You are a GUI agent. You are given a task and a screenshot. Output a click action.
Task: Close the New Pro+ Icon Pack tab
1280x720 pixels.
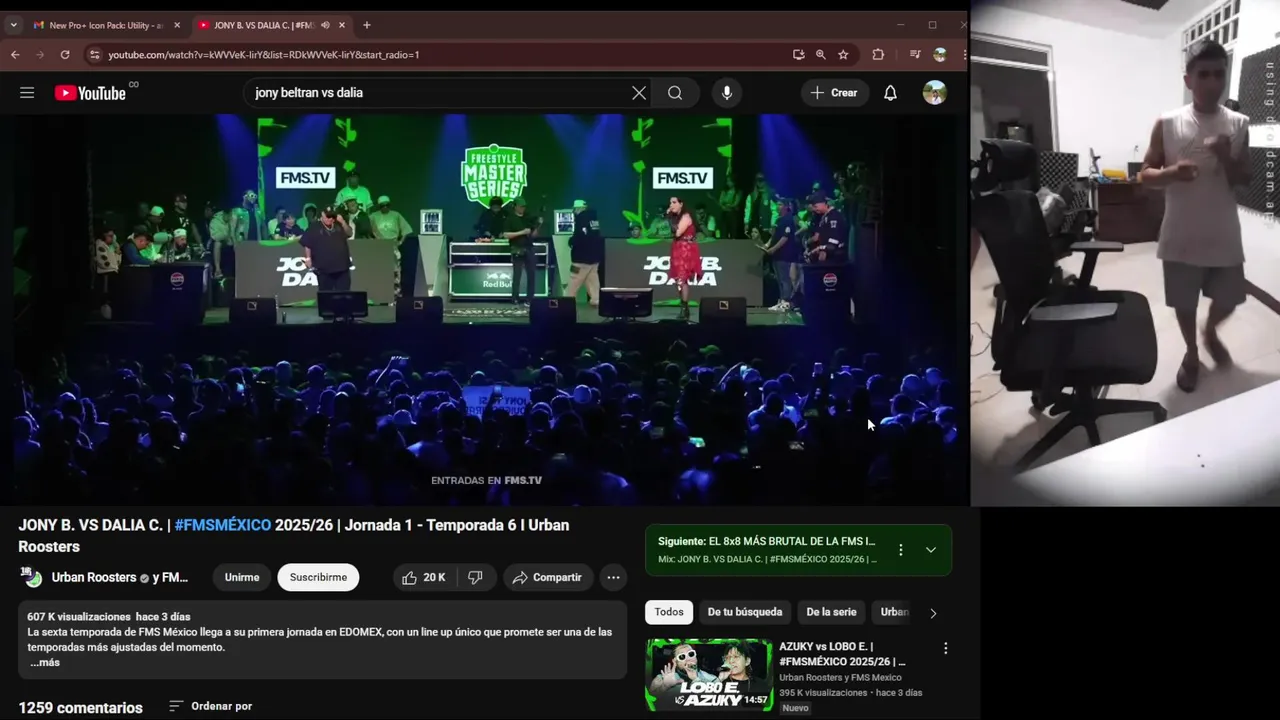(x=177, y=25)
